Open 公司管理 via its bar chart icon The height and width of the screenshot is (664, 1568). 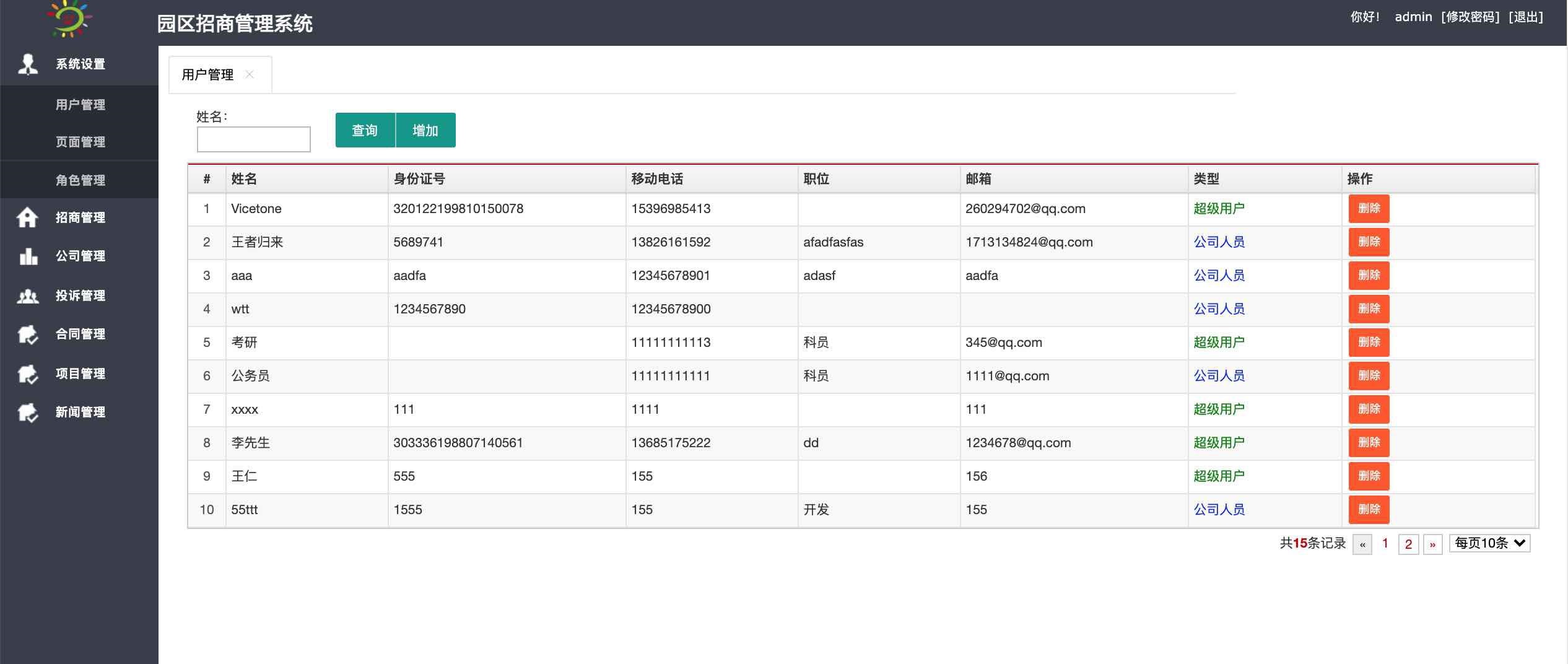click(27, 256)
